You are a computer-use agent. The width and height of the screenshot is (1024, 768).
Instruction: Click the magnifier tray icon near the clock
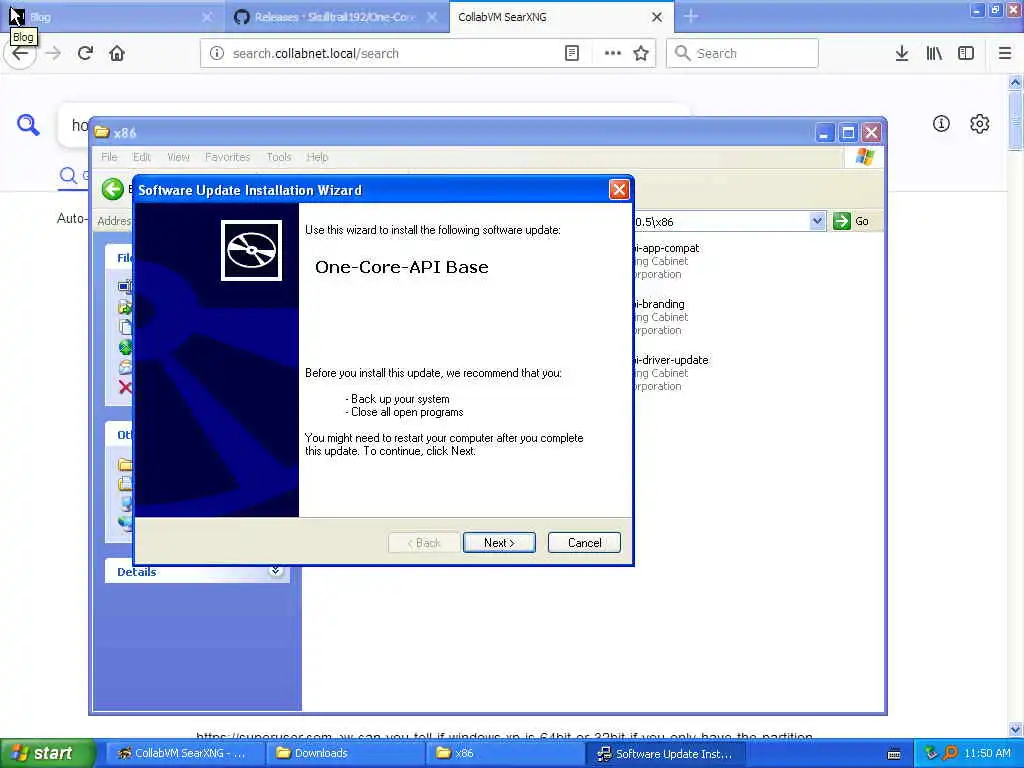950,753
